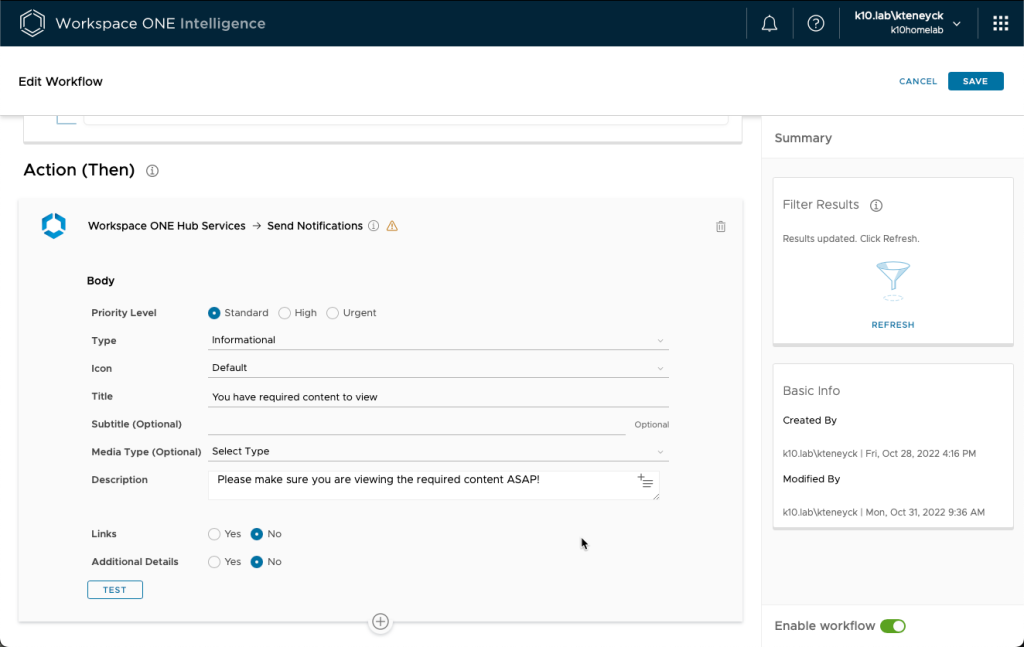Screen dimensions: 1024x647
Task: Open the Media Type Select Type dropdown
Action: (x=438, y=452)
